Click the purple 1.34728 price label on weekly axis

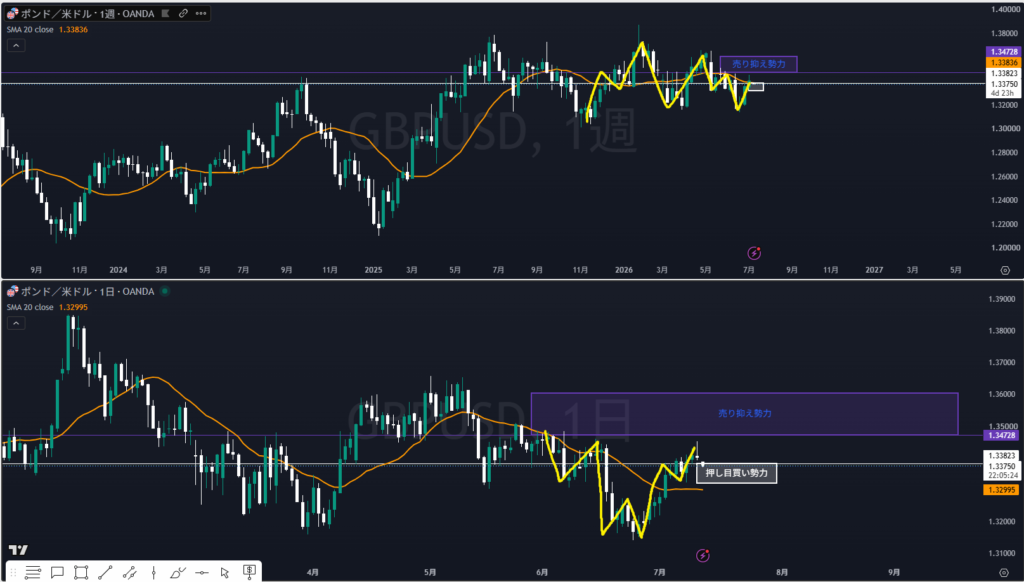tap(1002, 52)
